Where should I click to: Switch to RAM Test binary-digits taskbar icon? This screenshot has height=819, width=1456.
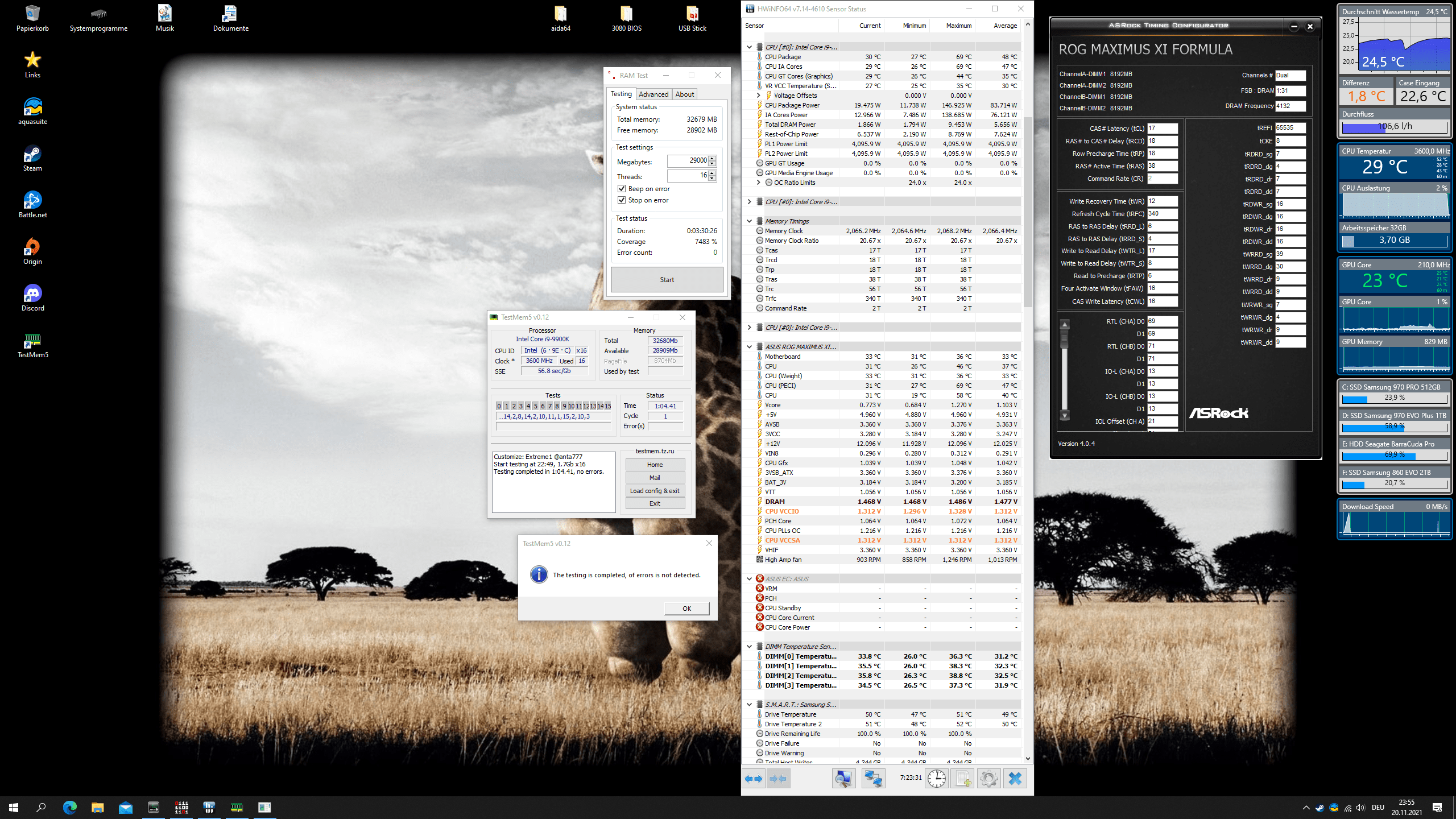point(181,807)
